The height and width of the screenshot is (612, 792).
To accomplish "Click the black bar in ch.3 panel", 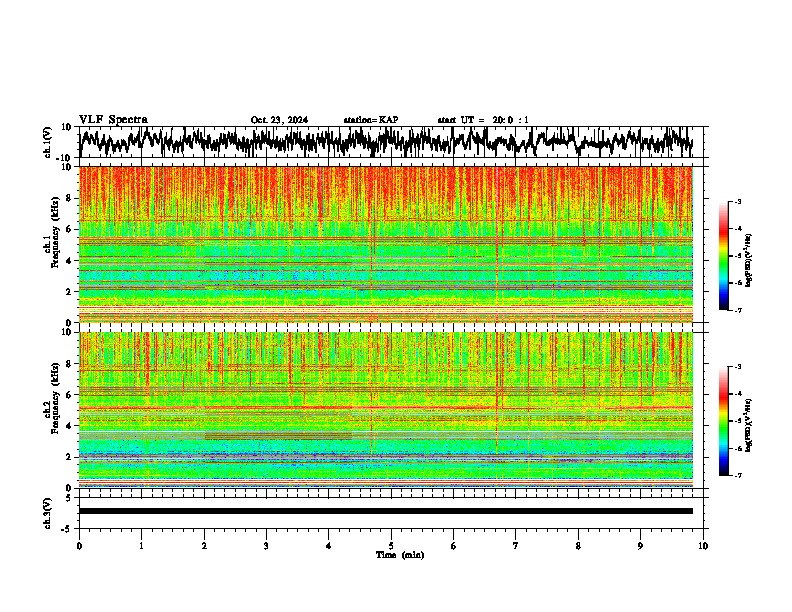I will click(386, 511).
